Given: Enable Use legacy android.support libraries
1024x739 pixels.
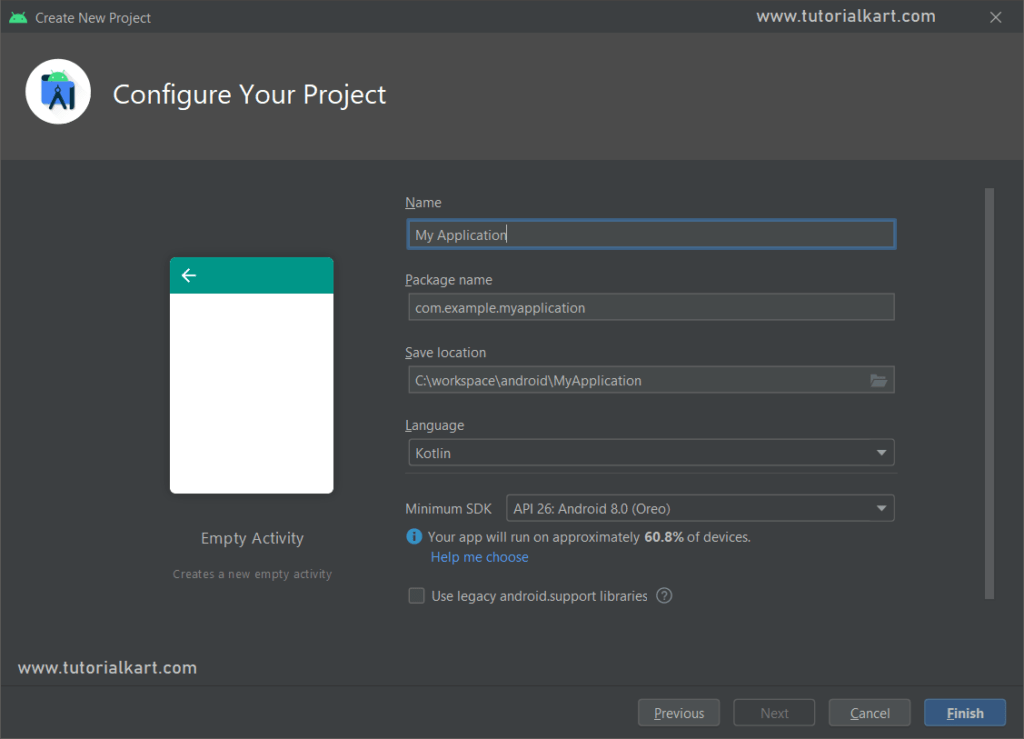Looking at the screenshot, I should click(x=416, y=595).
